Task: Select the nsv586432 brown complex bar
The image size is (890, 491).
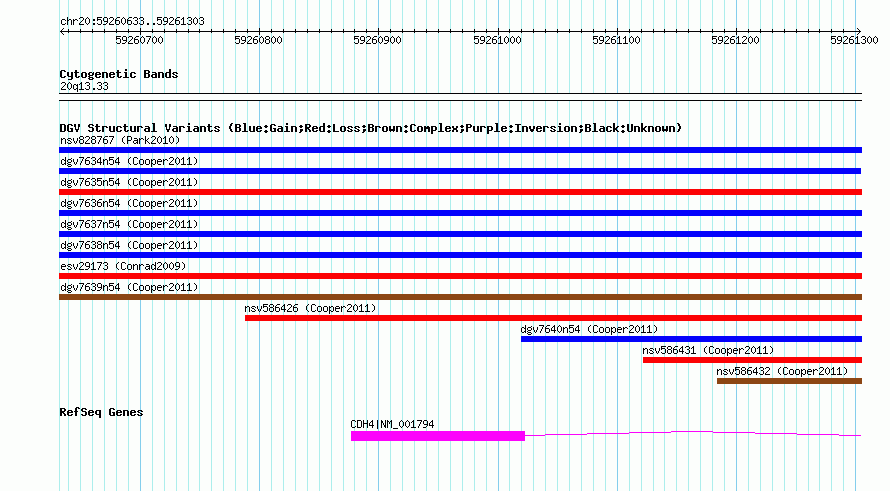Action: coord(790,381)
